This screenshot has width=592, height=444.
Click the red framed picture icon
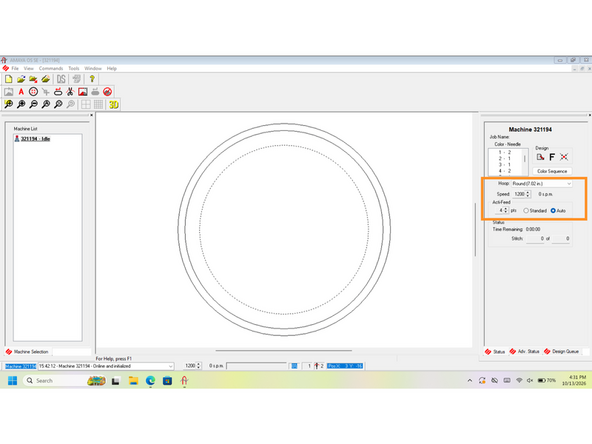(83, 92)
